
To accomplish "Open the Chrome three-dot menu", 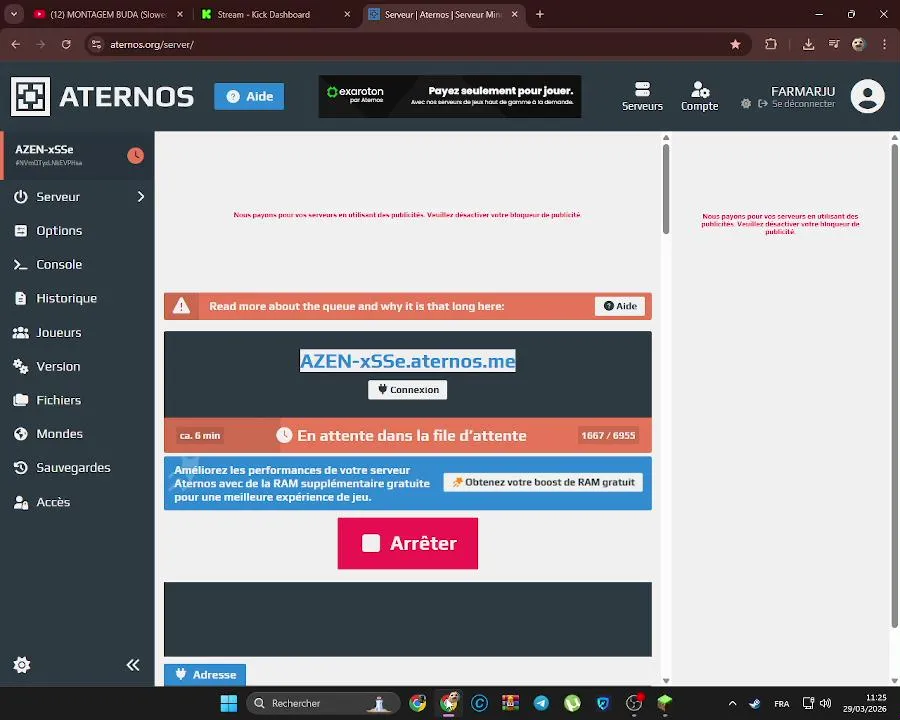I will pyautogui.click(x=884, y=45).
